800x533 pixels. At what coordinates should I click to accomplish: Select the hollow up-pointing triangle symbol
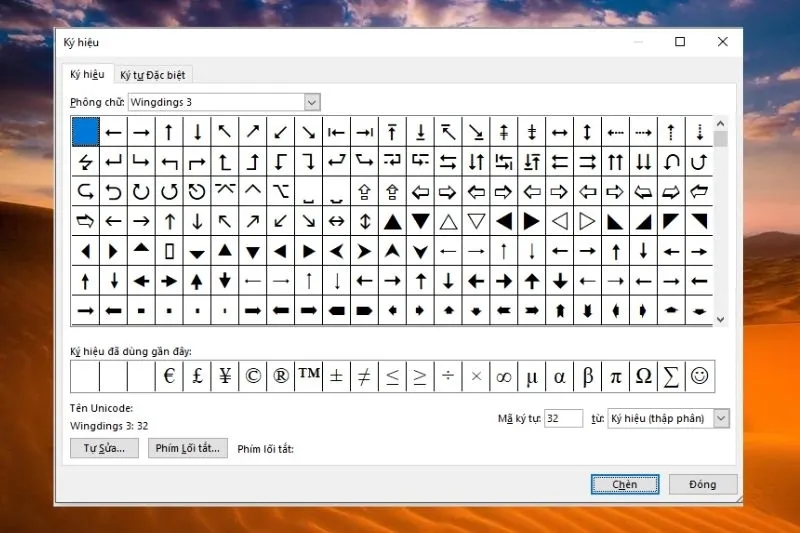point(448,221)
